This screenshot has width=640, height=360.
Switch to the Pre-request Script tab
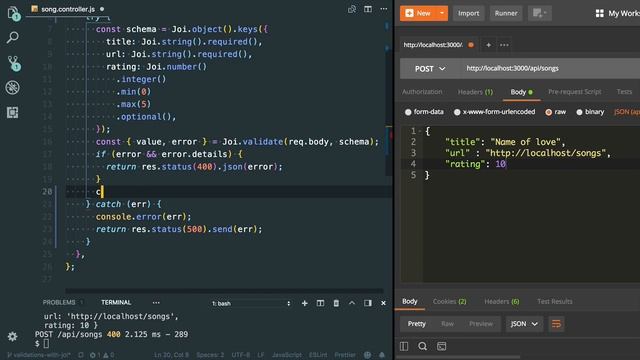[x=574, y=92]
